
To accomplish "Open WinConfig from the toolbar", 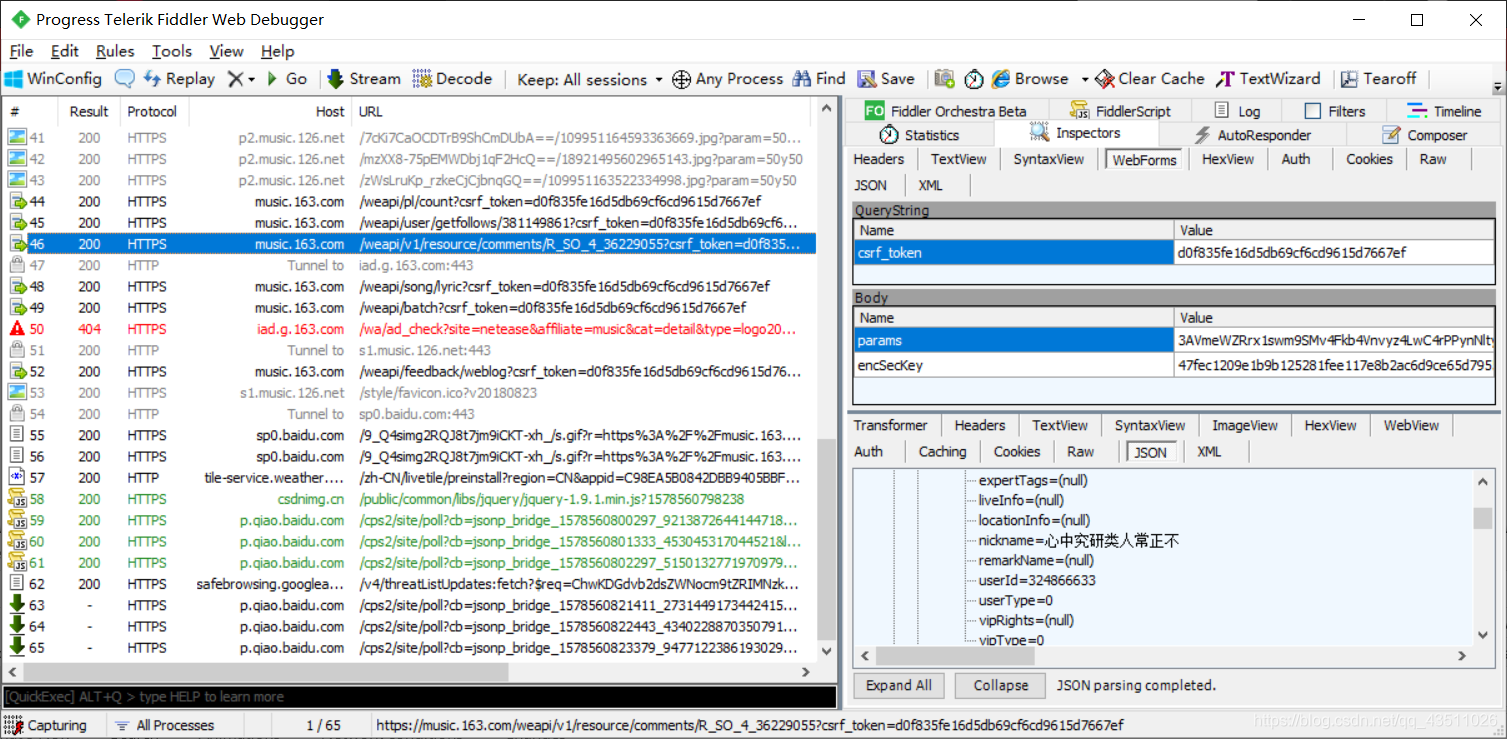I will (54, 78).
